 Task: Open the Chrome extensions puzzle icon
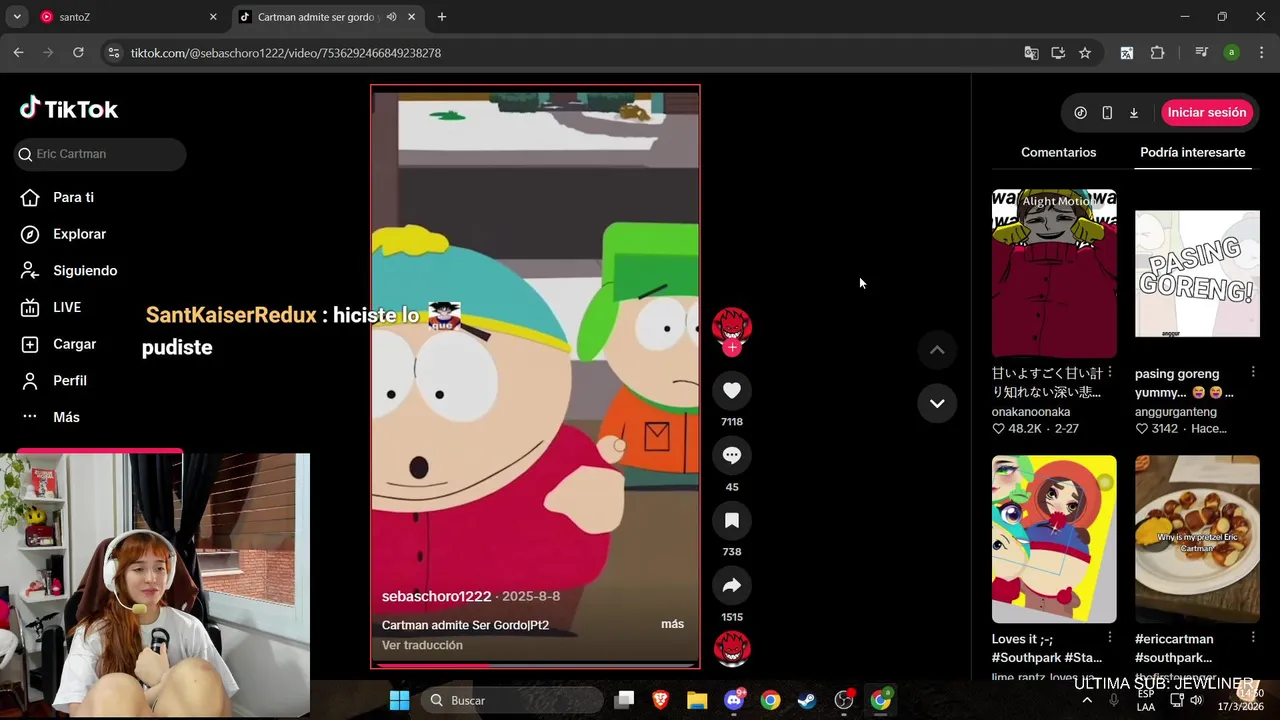coord(1157,53)
